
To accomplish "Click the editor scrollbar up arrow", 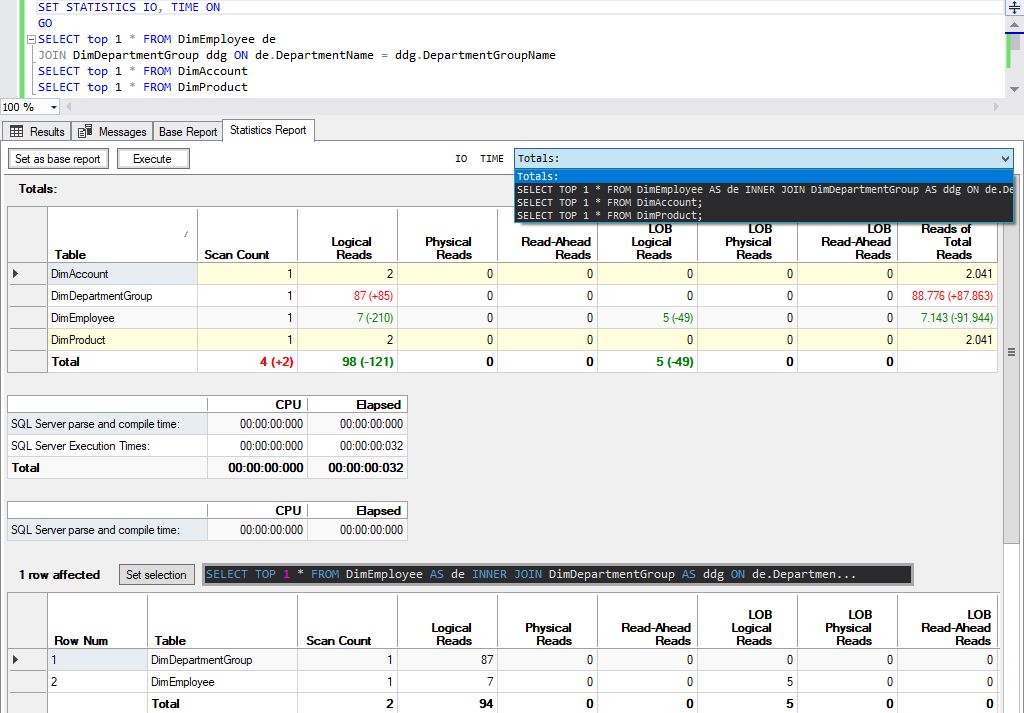I will [x=1014, y=26].
